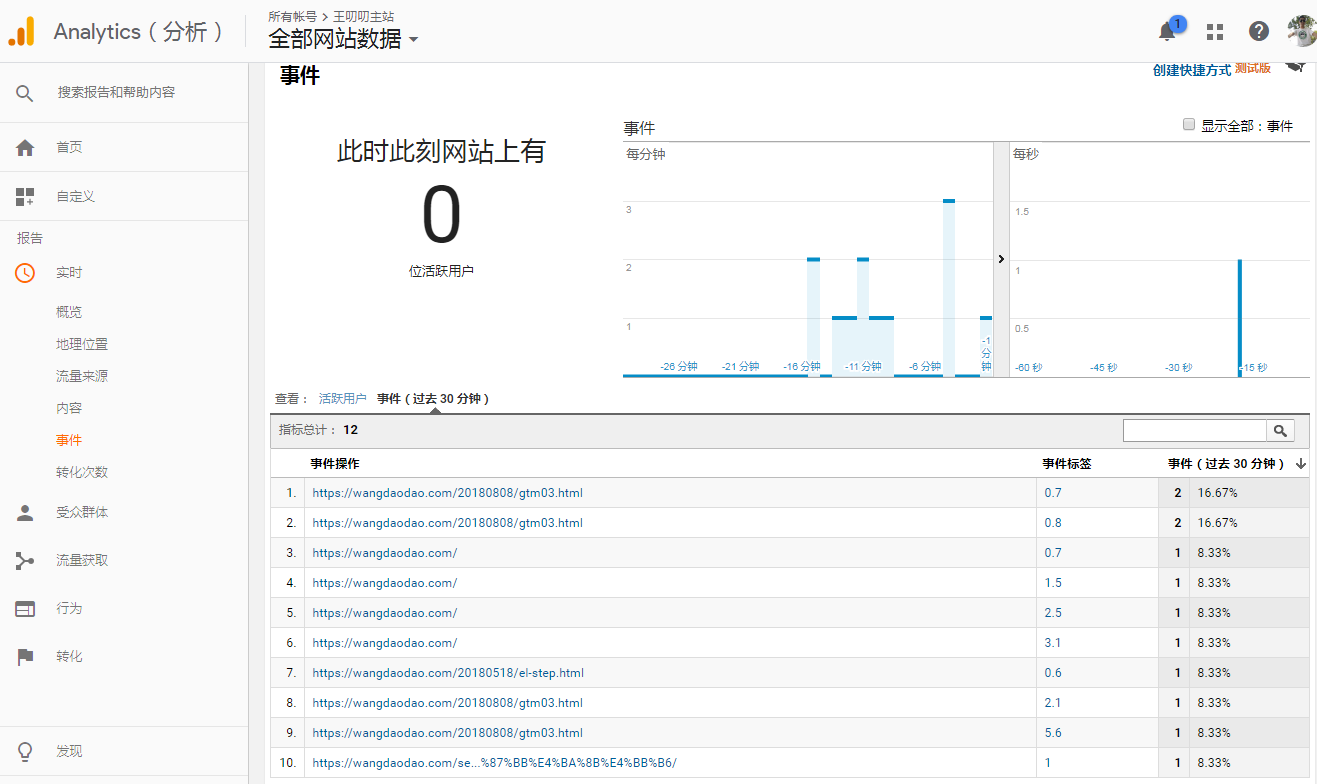Open row 9 gtm03.html event link
This screenshot has height=784, width=1317.
point(447,733)
